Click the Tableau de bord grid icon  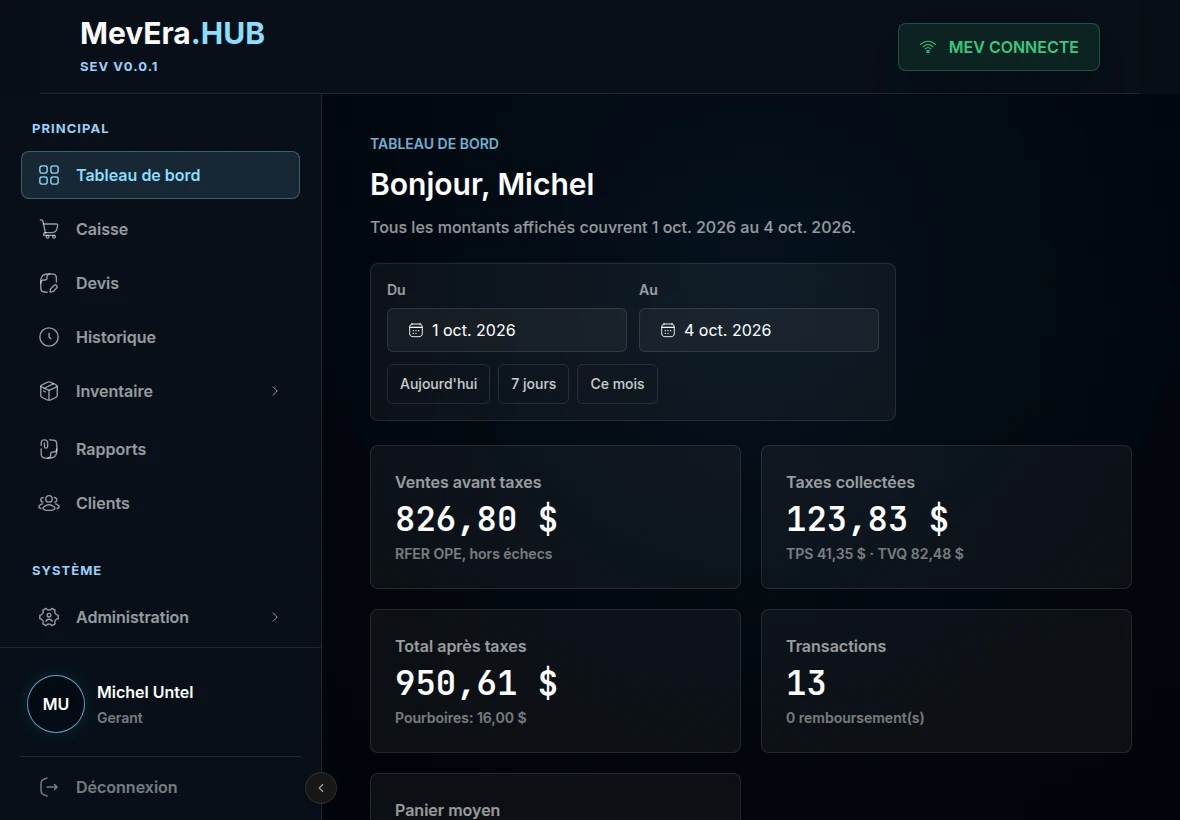[x=49, y=175]
